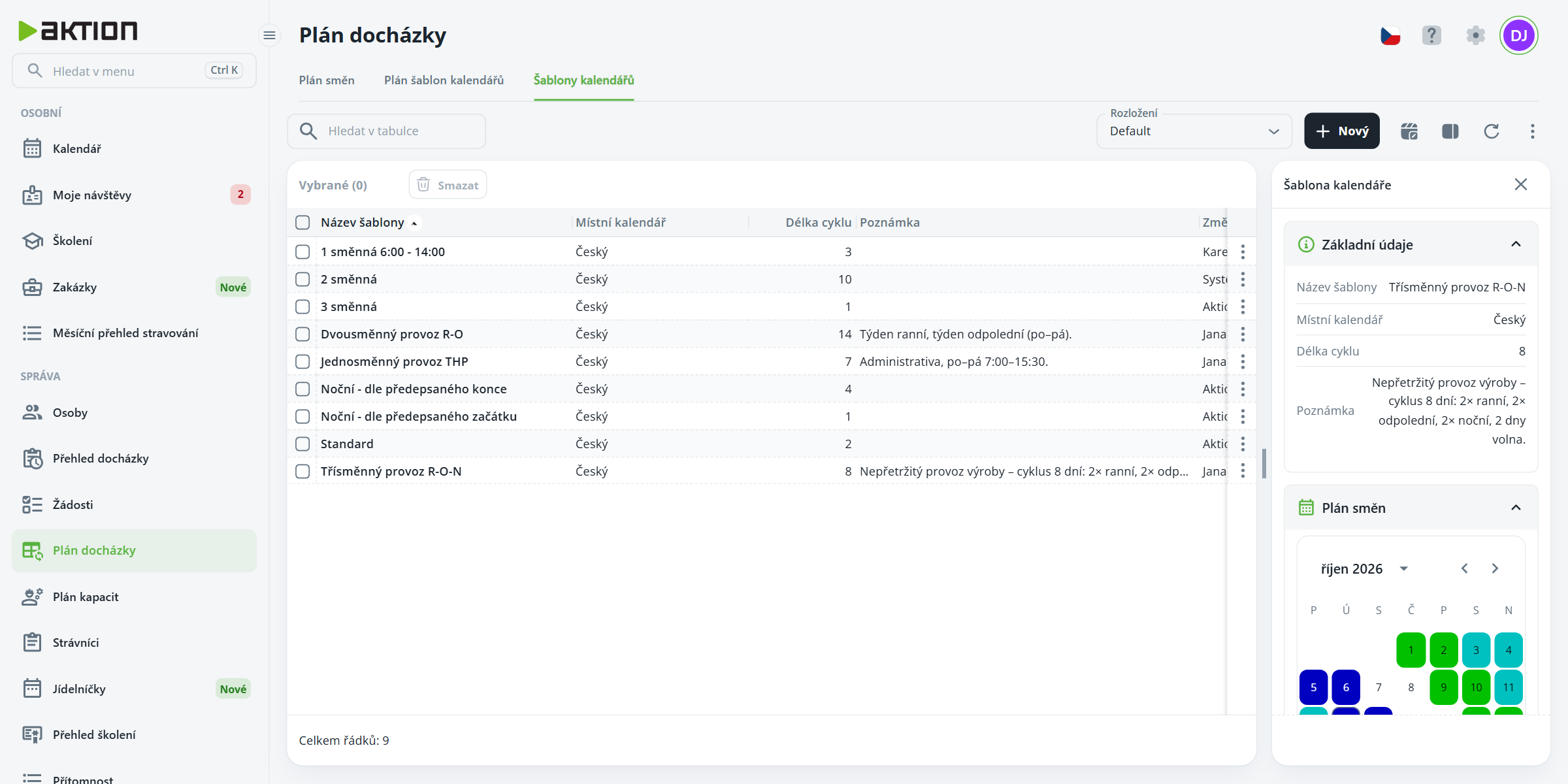The height and width of the screenshot is (784, 1568).
Task: Open Žádosti sidebar item
Action: (134, 505)
